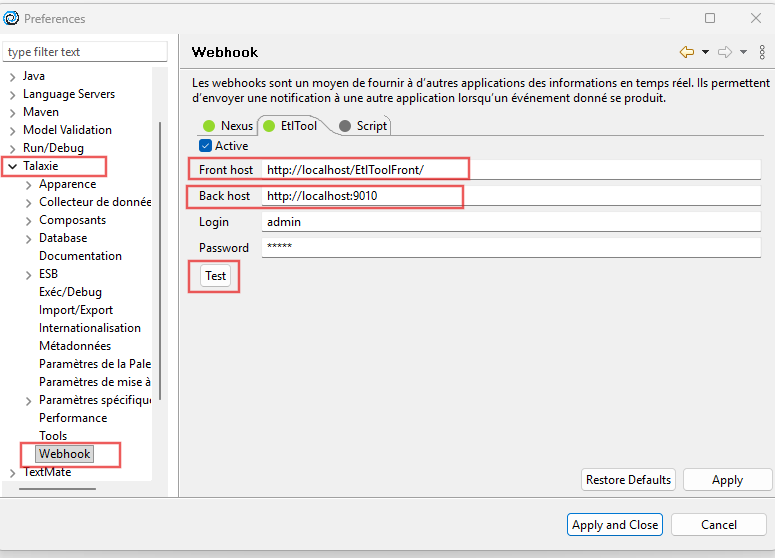Select Performance in the preferences tree

(73, 418)
